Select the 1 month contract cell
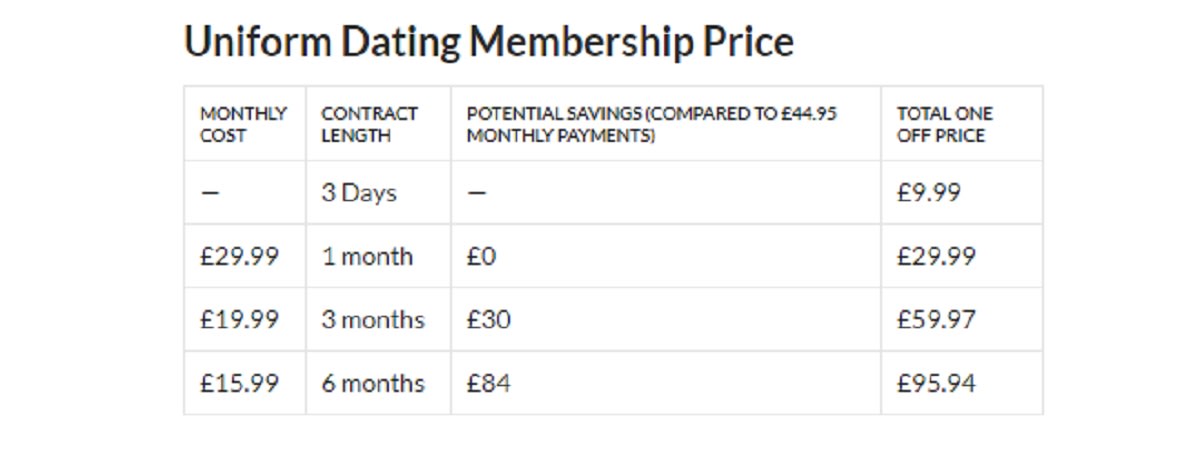 [x=366, y=256]
